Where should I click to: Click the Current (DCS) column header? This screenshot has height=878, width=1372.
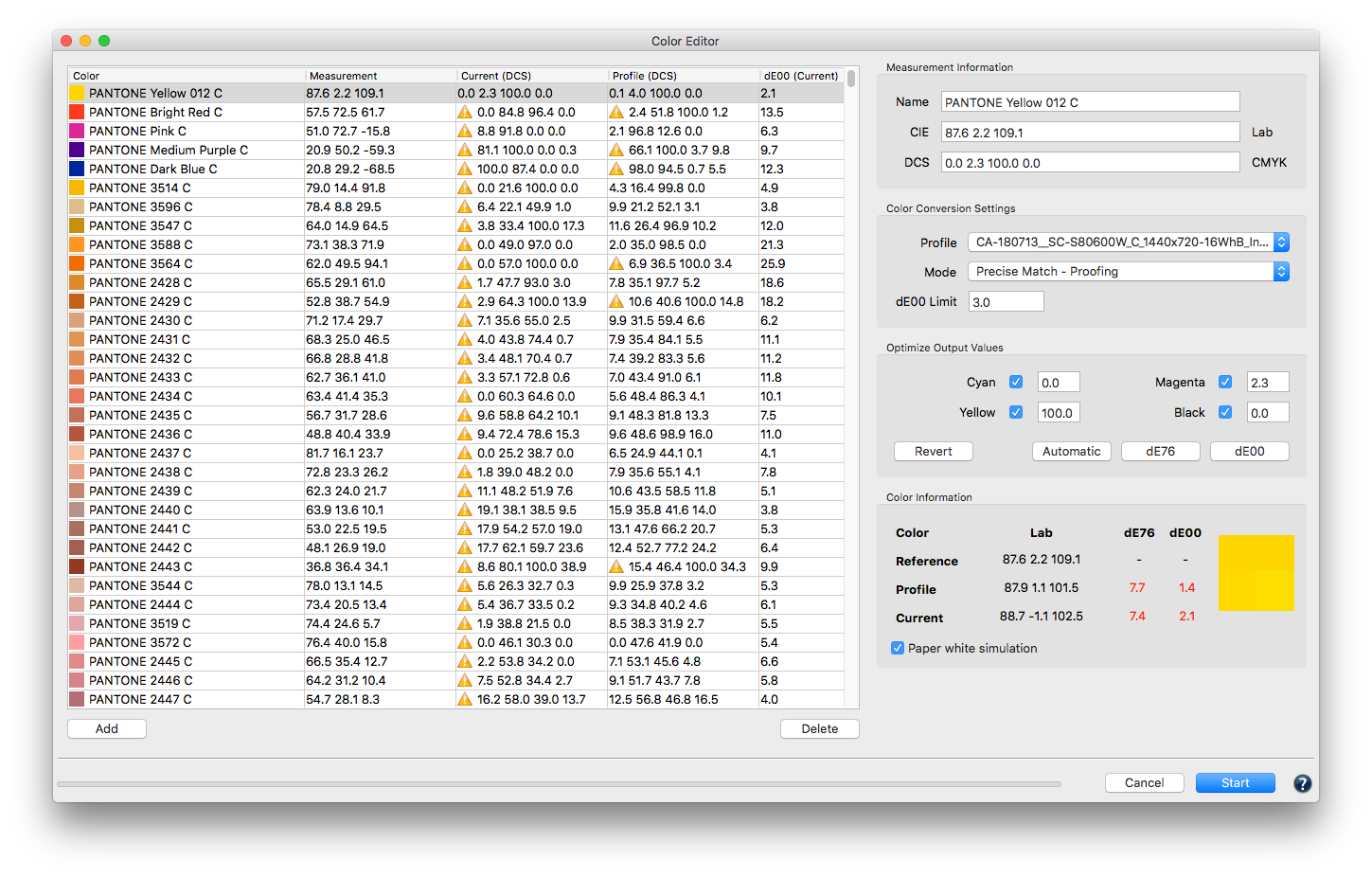coord(532,76)
